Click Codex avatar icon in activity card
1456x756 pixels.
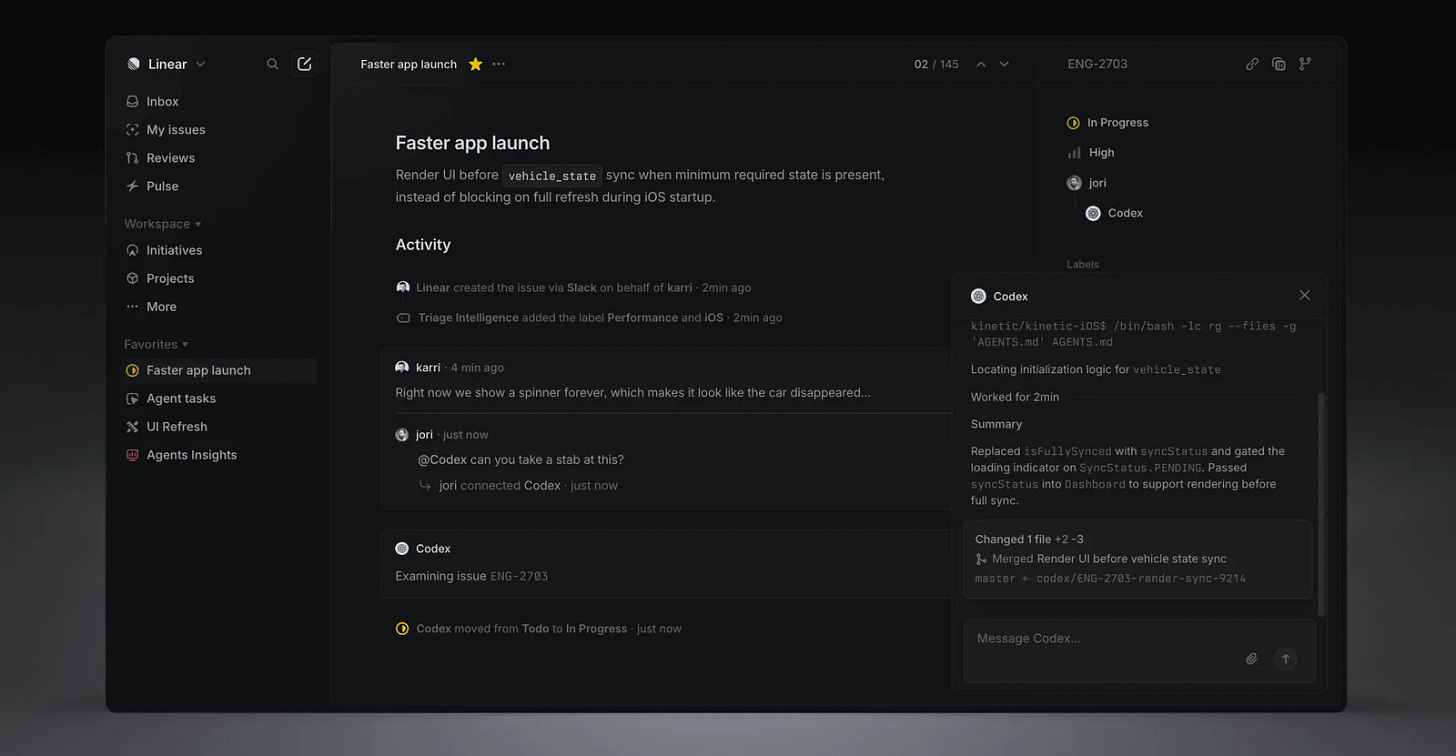[402, 548]
